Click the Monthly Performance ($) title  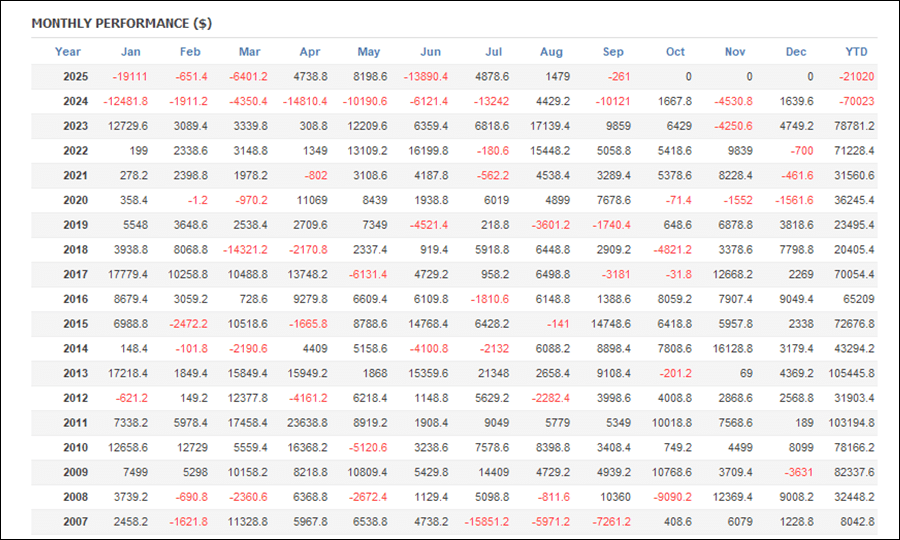pos(121,23)
